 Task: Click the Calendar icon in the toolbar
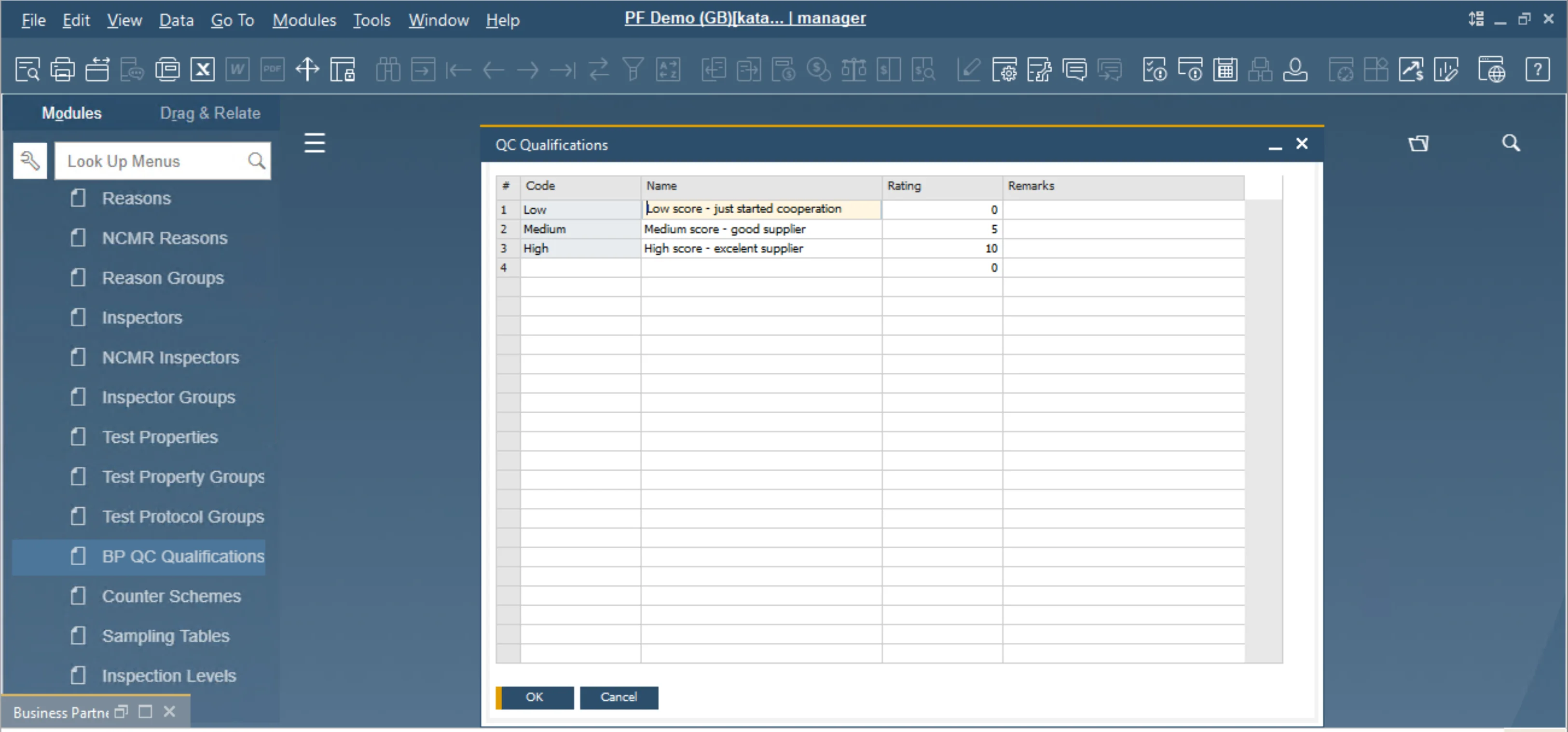pyautogui.click(x=1224, y=69)
